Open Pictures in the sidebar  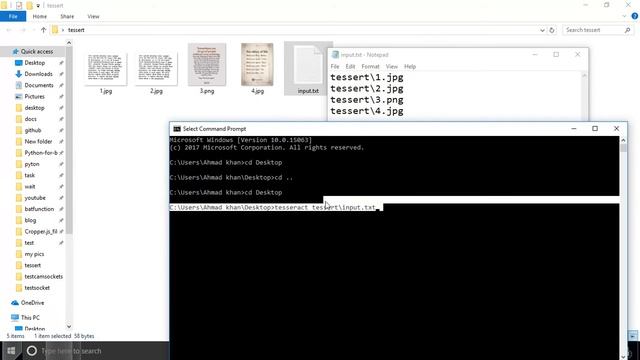pyautogui.click(x=34, y=97)
